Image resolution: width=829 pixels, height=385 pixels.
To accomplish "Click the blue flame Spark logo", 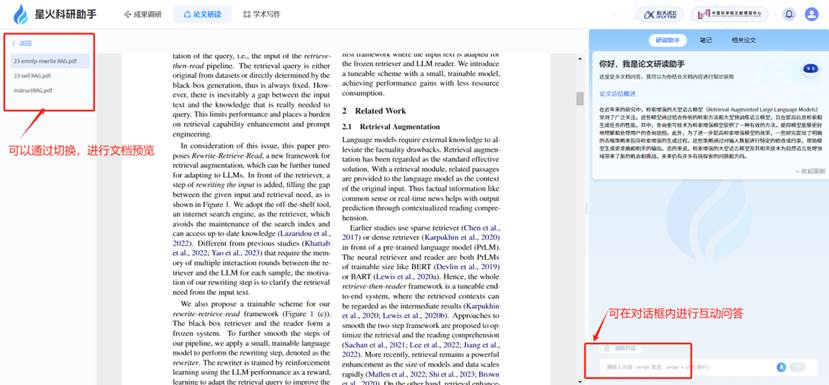I will [x=21, y=14].
